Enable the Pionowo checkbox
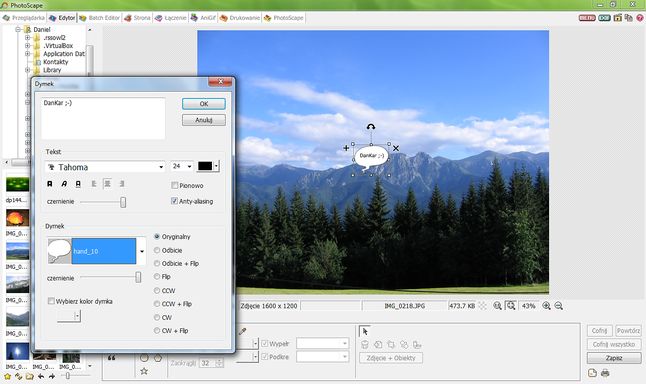 pos(175,185)
